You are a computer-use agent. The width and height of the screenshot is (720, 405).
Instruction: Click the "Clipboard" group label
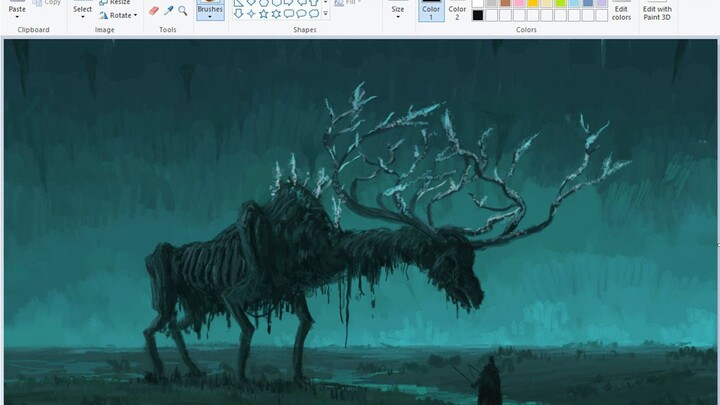click(x=34, y=29)
